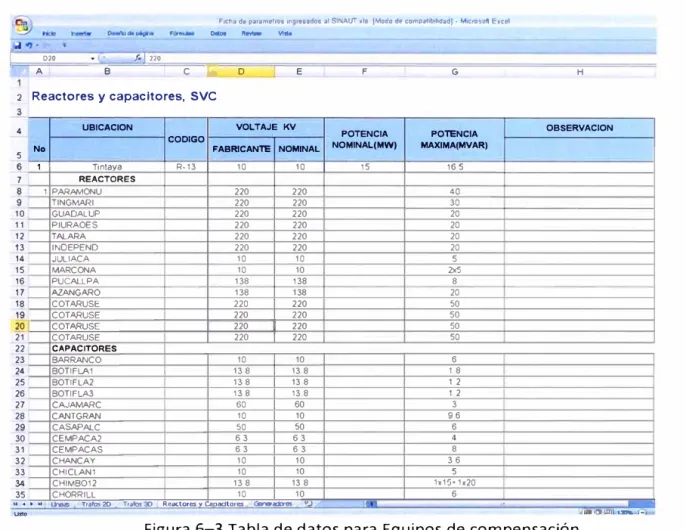The width and height of the screenshot is (686, 530).
Task: Open the undo history dropdown arrow
Action: [37, 46]
